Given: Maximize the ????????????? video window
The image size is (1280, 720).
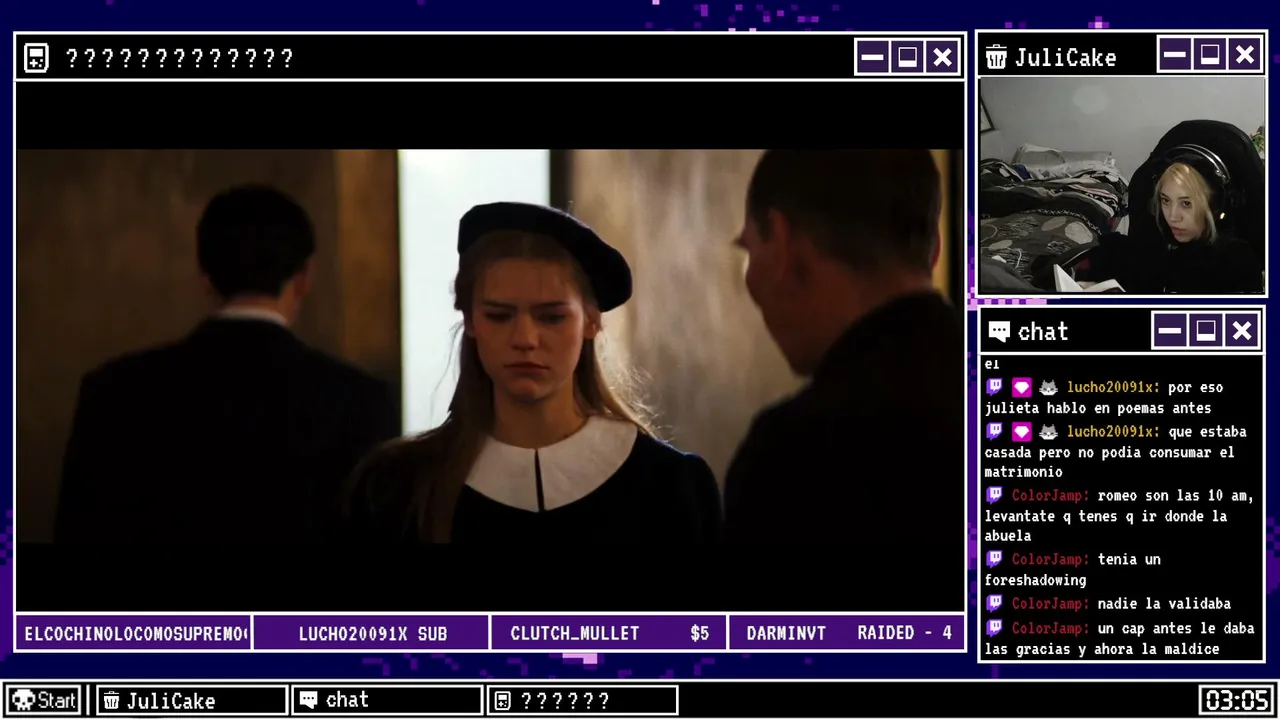Looking at the screenshot, I should click(908, 57).
